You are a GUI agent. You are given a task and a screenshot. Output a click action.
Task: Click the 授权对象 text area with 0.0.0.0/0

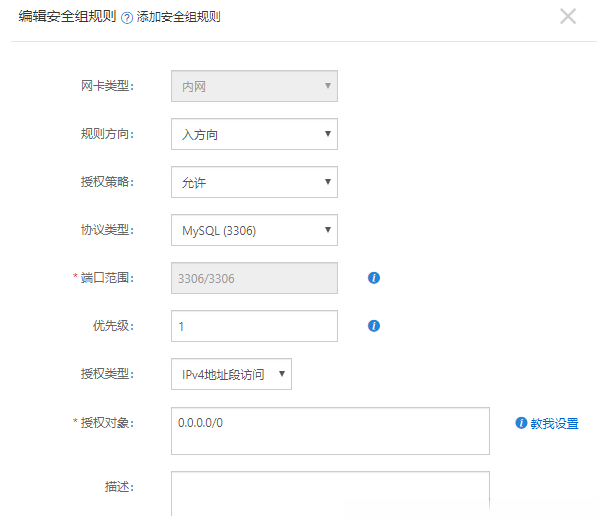point(330,431)
